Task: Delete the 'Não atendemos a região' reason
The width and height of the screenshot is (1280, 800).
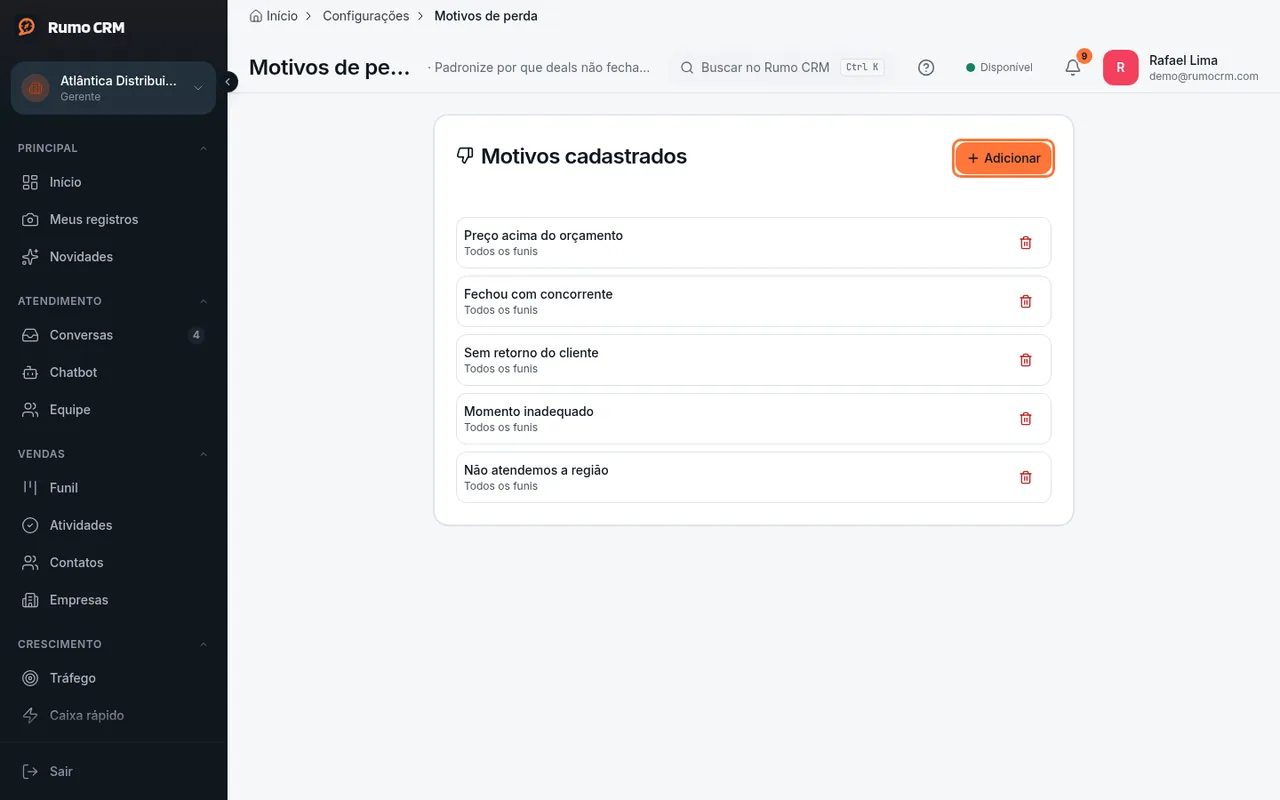Action: [1025, 477]
